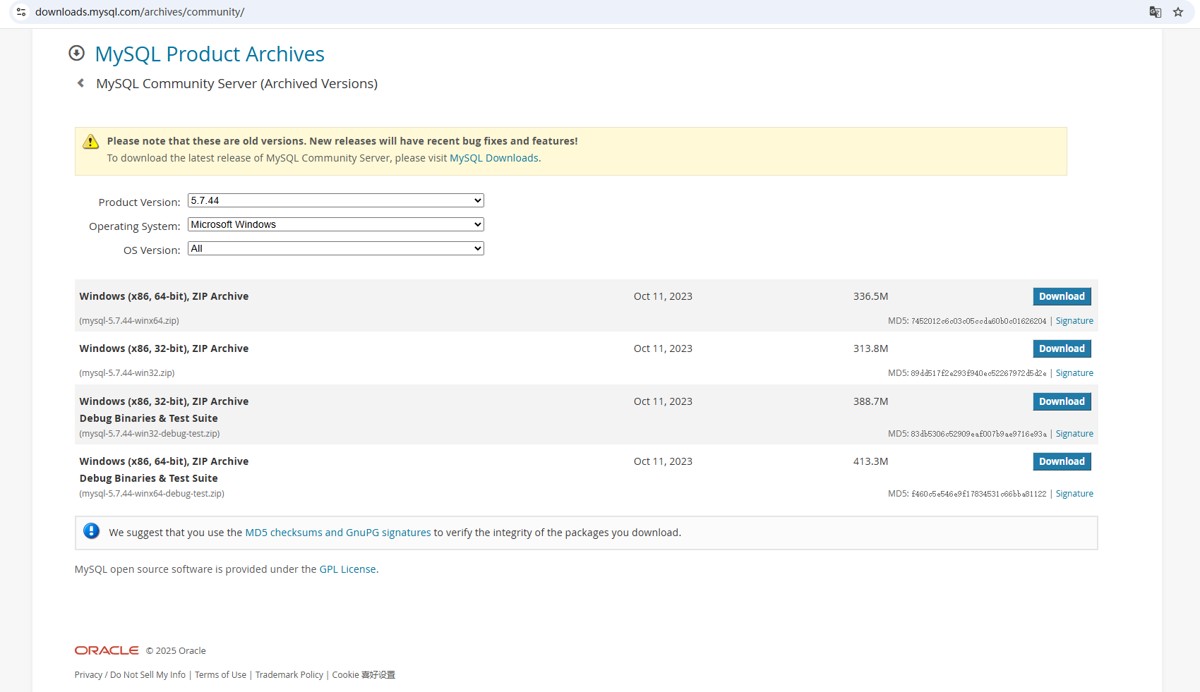1200x692 pixels.
Task: Open Signature link for winx64-debug-test.zip
Action: click(x=1074, y=494)
